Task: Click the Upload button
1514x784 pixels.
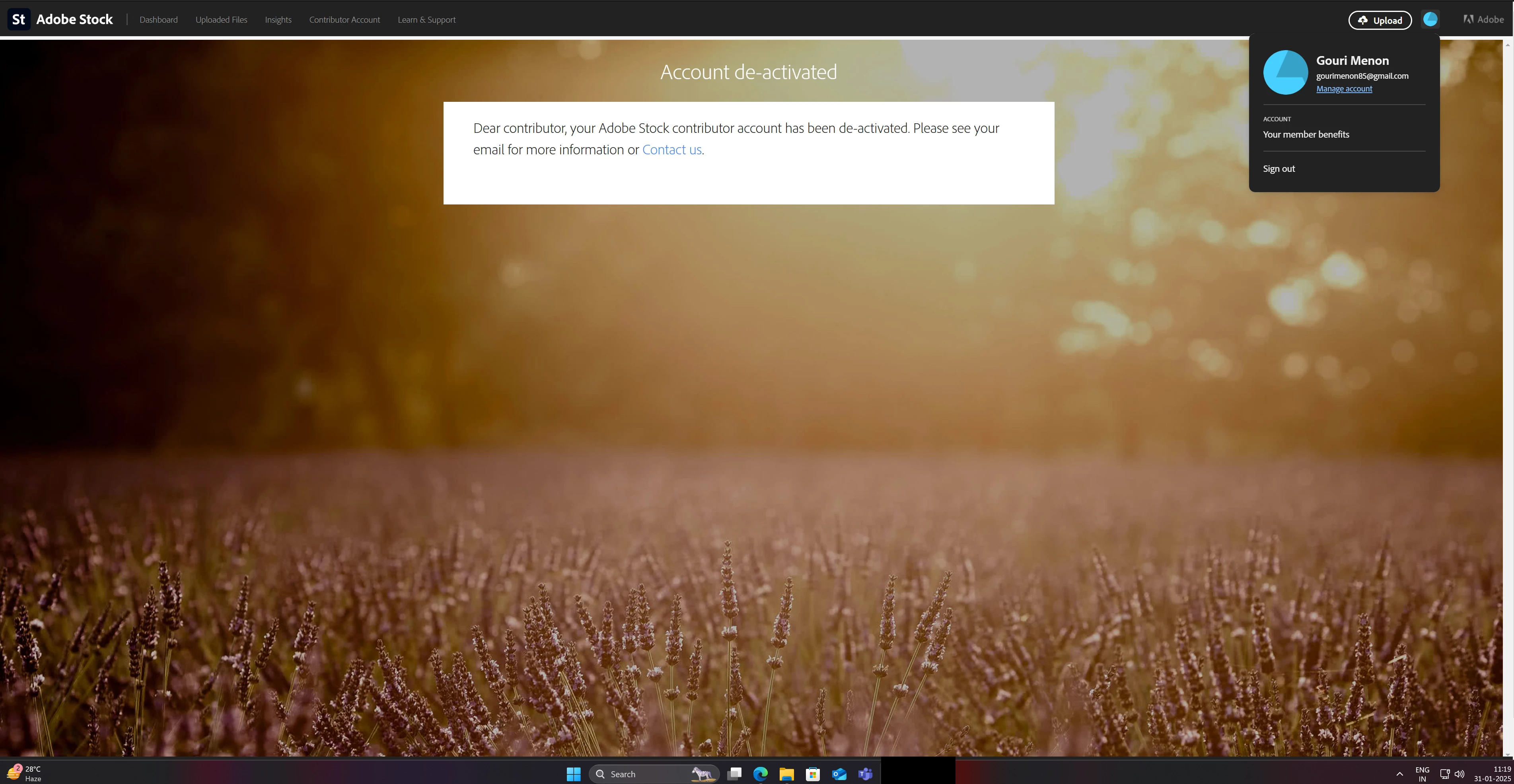Action: click(x=1380, y=20)
